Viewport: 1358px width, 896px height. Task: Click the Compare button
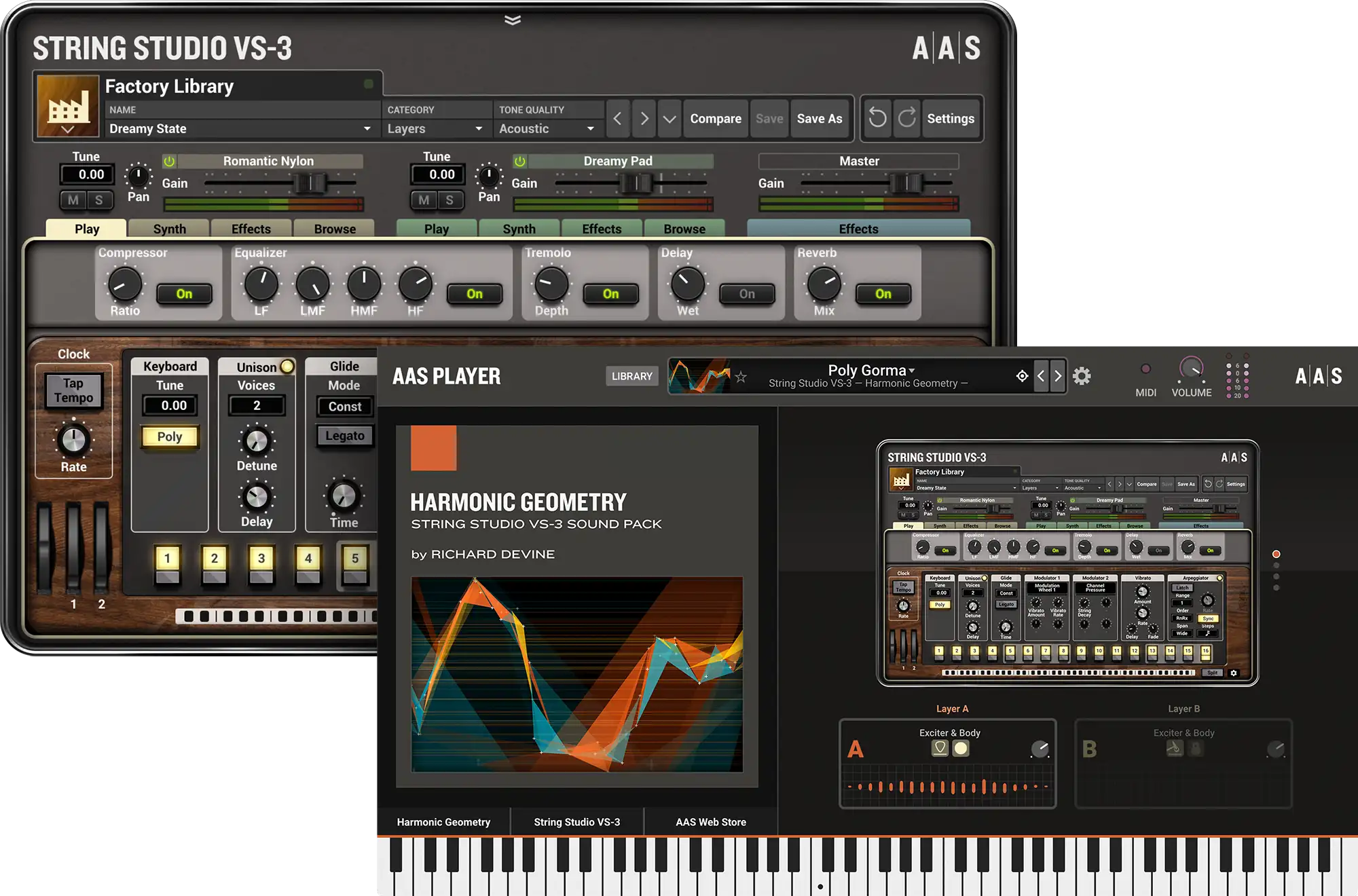[x=716, y=118]
